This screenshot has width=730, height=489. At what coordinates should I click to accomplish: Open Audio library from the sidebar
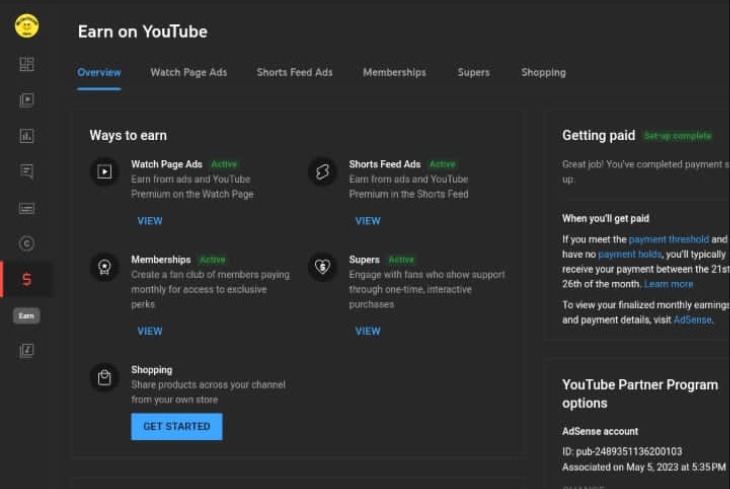pyautogui.click(x=27, y=350)
